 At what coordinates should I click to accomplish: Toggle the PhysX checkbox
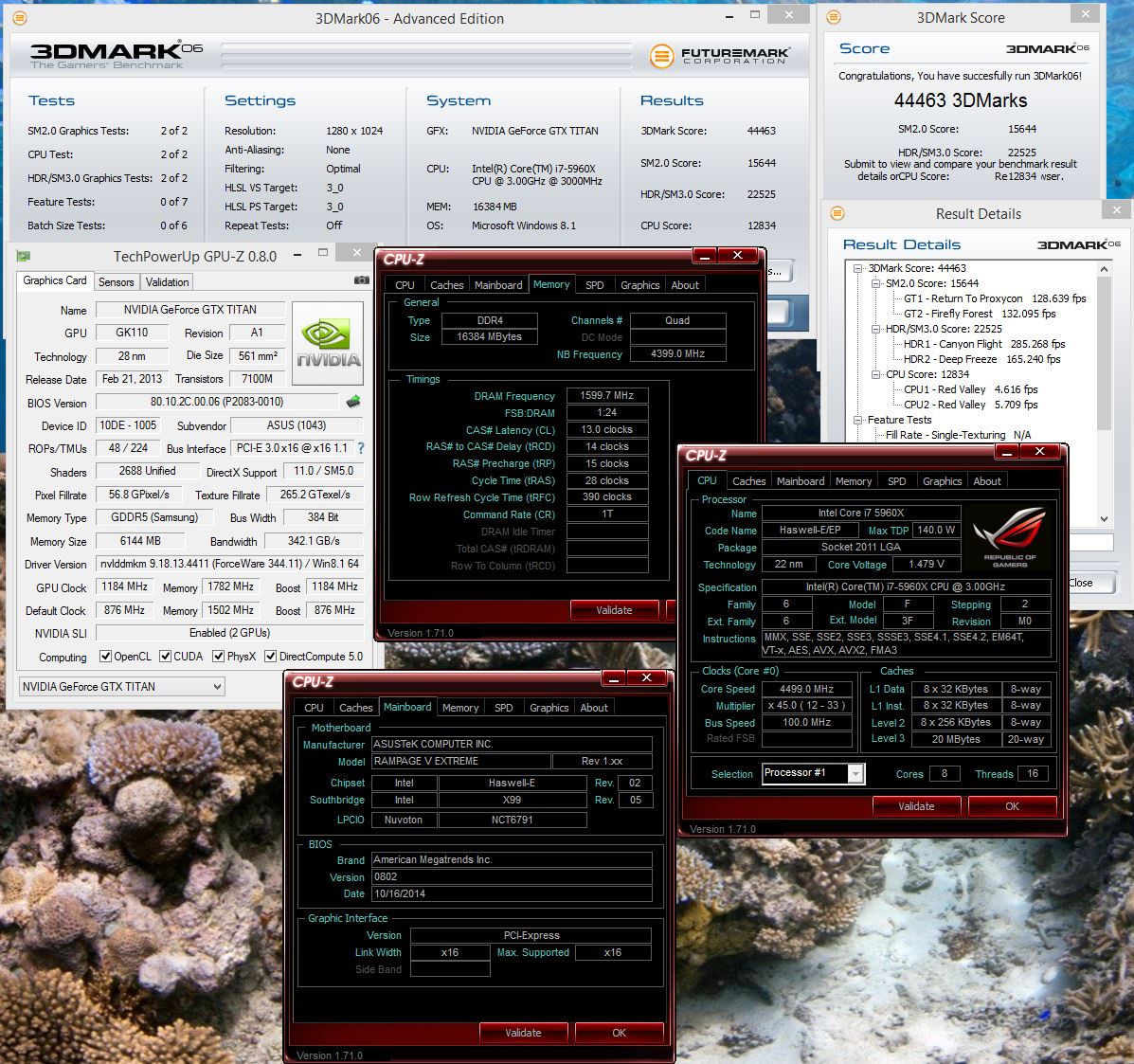[x=219, y=656]
